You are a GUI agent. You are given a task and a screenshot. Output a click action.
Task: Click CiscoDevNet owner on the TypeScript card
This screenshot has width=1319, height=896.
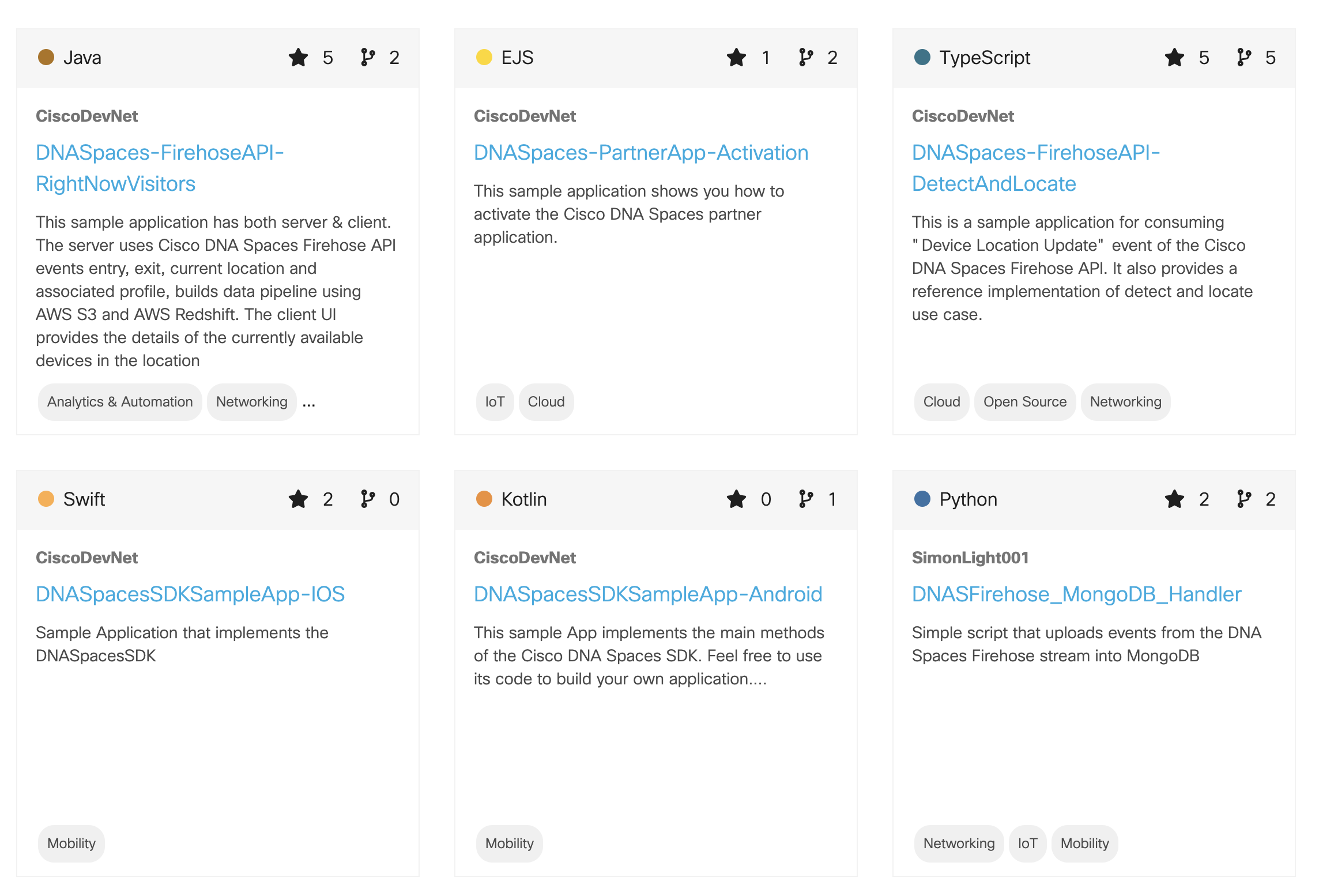click(x=963, y=116)
